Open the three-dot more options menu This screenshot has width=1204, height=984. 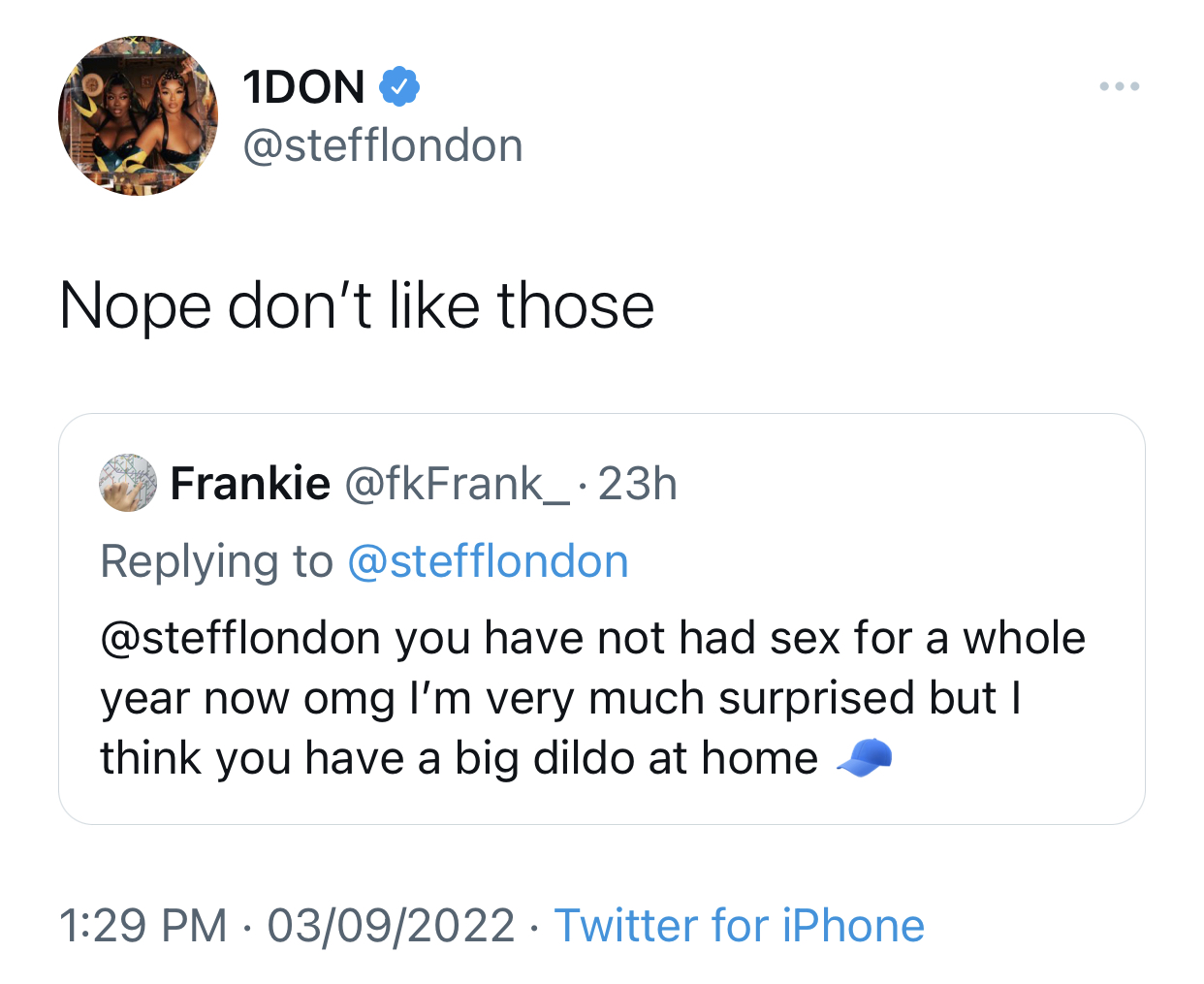(x=1120, y=86)
